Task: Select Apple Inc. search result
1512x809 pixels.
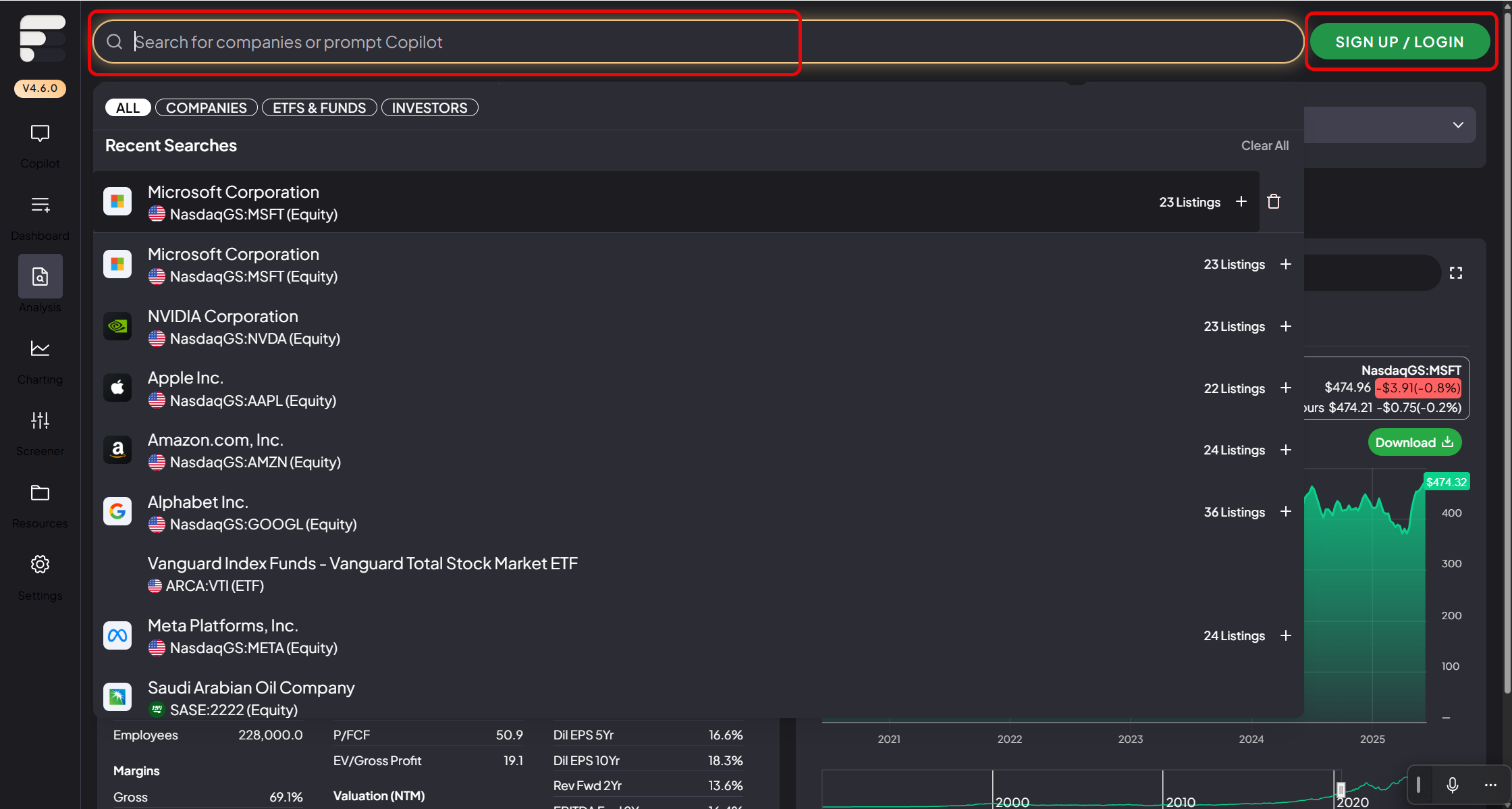Action: click(699, 388)
